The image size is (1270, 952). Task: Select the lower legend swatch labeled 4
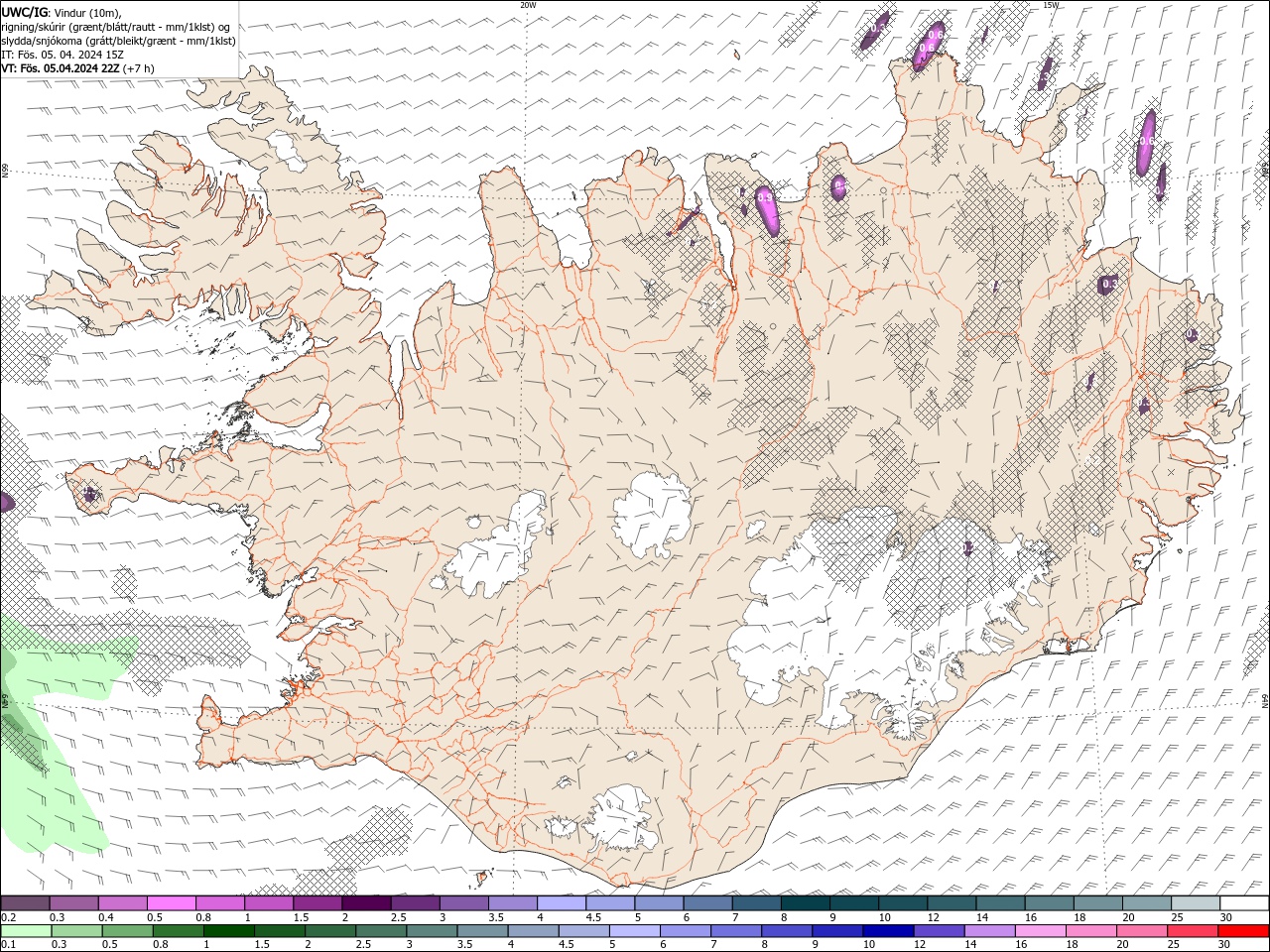point(533,931)
